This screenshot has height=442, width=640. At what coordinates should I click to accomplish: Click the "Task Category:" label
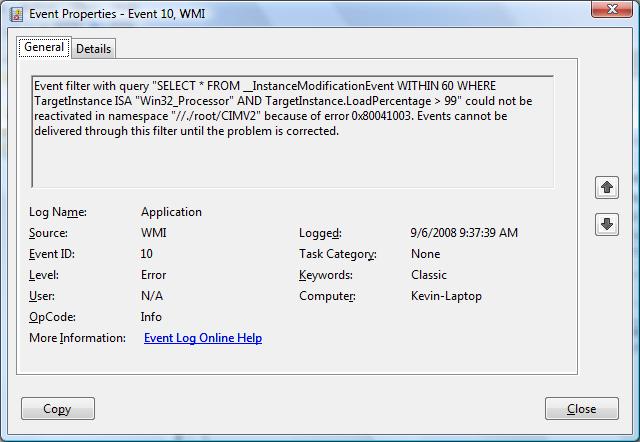pos(338,254)
